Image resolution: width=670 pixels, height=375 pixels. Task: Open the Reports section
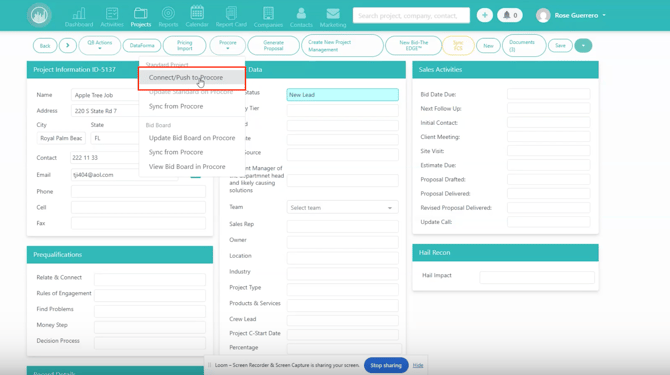click(168, 18)
